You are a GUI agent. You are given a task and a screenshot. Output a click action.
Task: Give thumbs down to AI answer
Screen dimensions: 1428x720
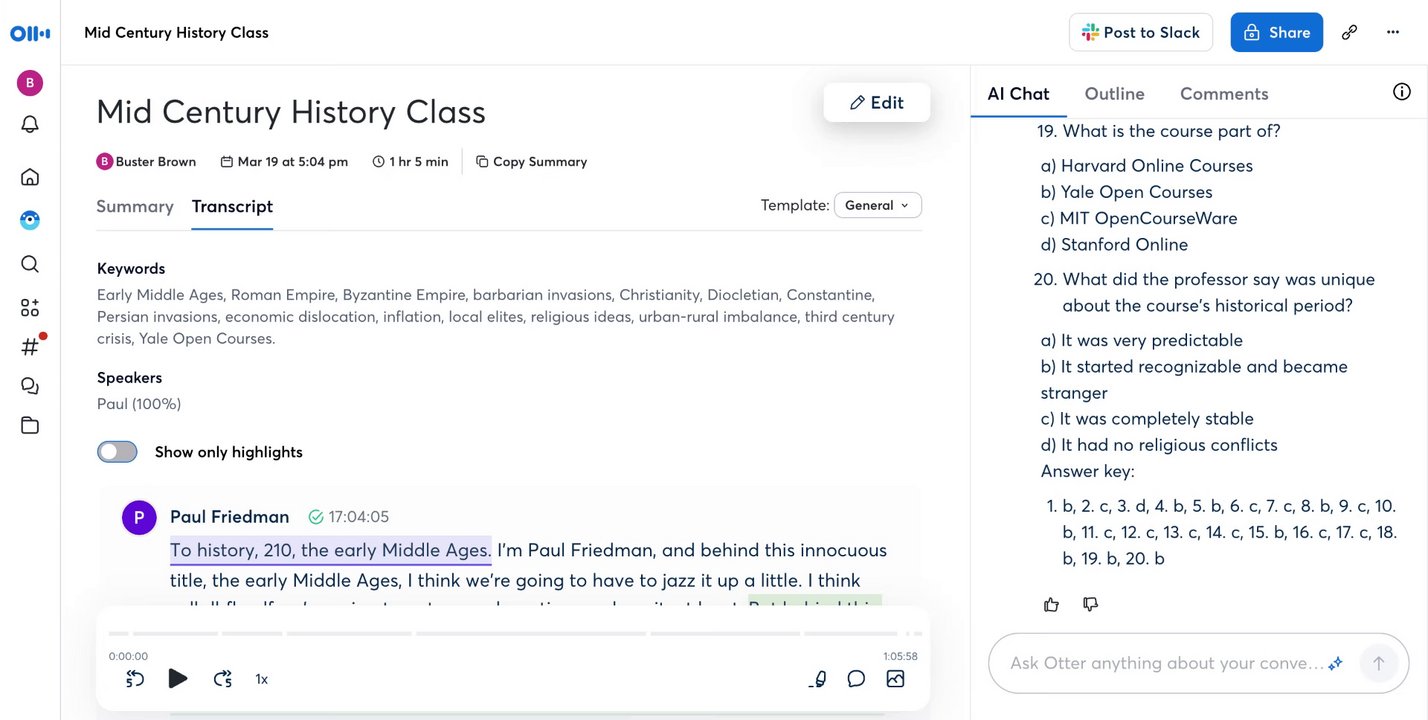coord(1091,604)
